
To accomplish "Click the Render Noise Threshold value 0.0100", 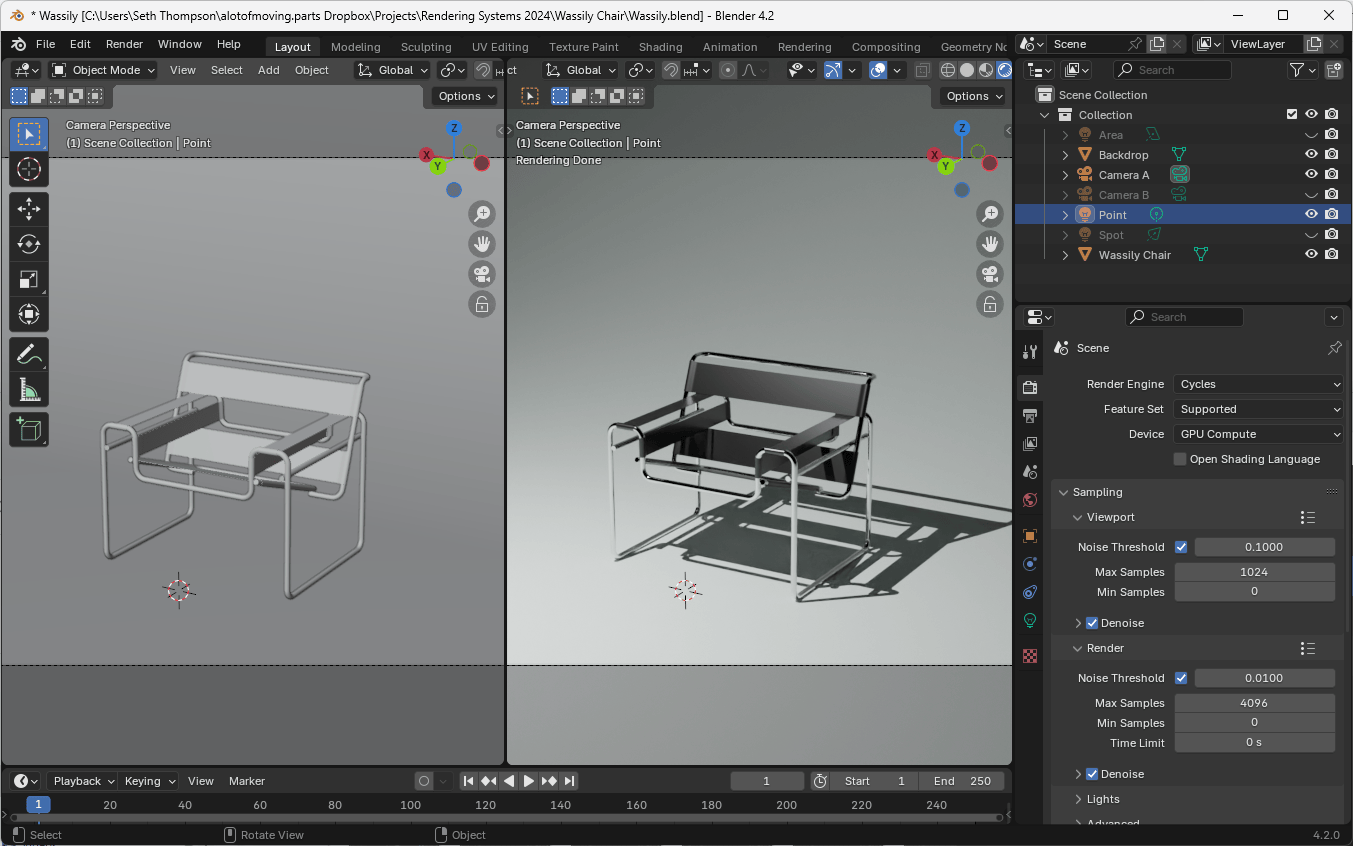I will click(x=1264, y=678).
